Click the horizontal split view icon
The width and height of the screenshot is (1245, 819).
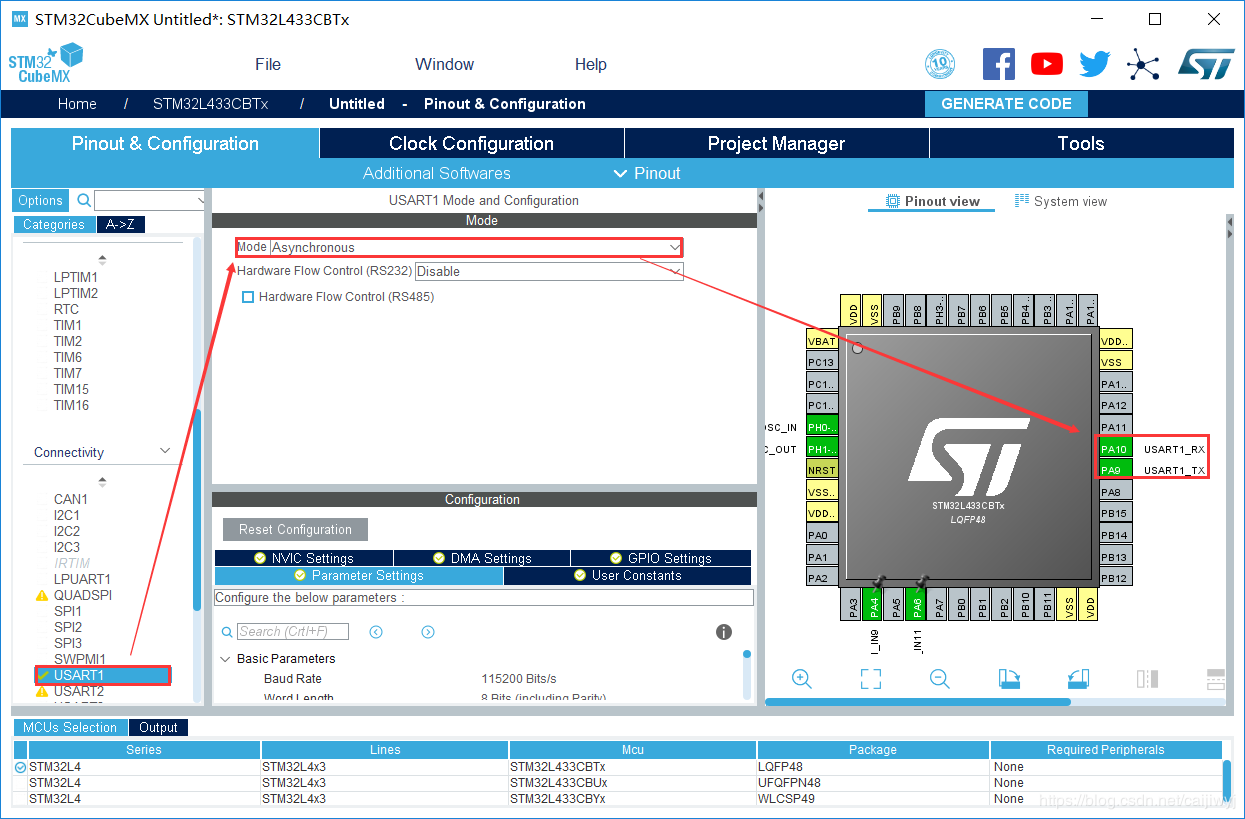click(1215, 679)
